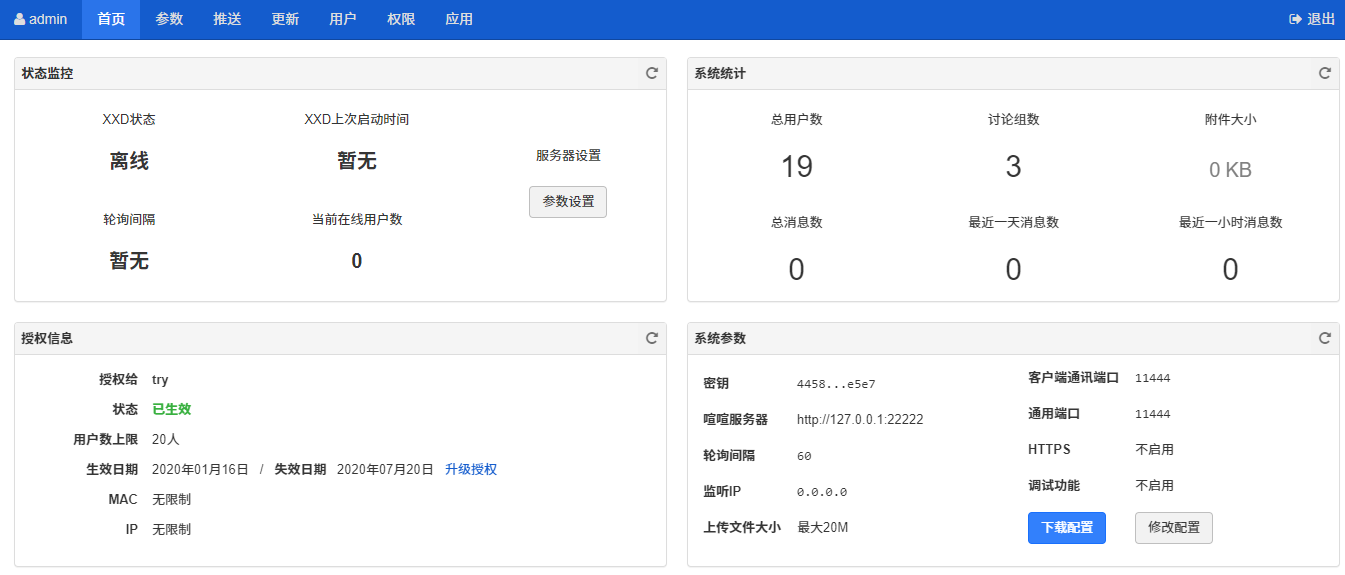Navigate to the 应用 tab
Screen dimensions: 1345x575
tap(459, 19)
